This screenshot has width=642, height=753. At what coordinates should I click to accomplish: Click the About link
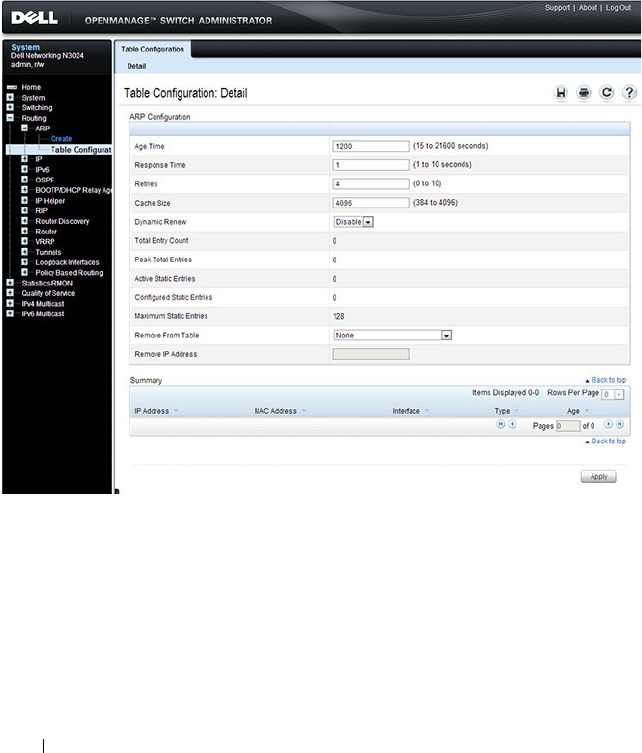click(x=588, y=8)
